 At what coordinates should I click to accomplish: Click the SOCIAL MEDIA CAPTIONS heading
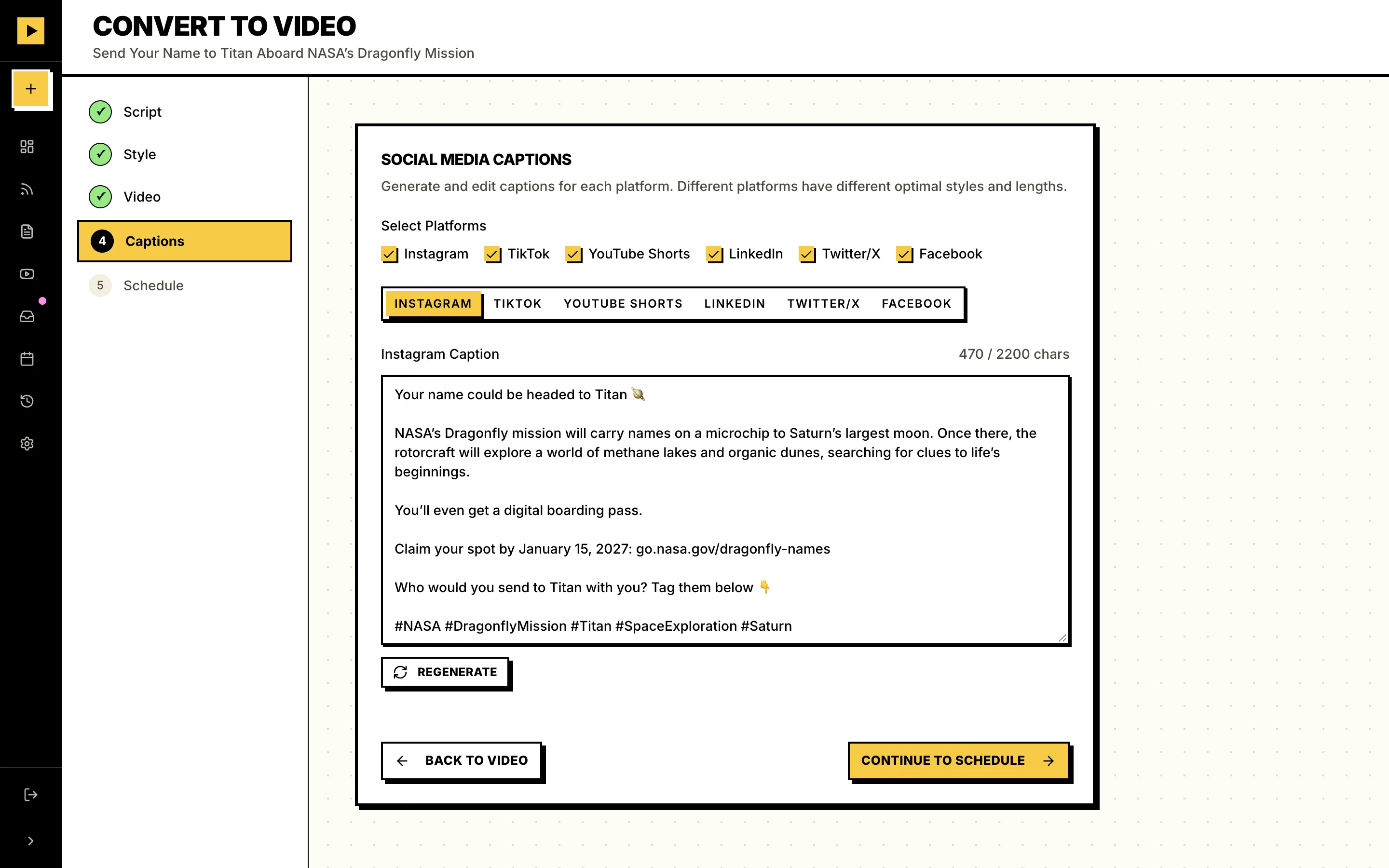(x=476, y=160)
